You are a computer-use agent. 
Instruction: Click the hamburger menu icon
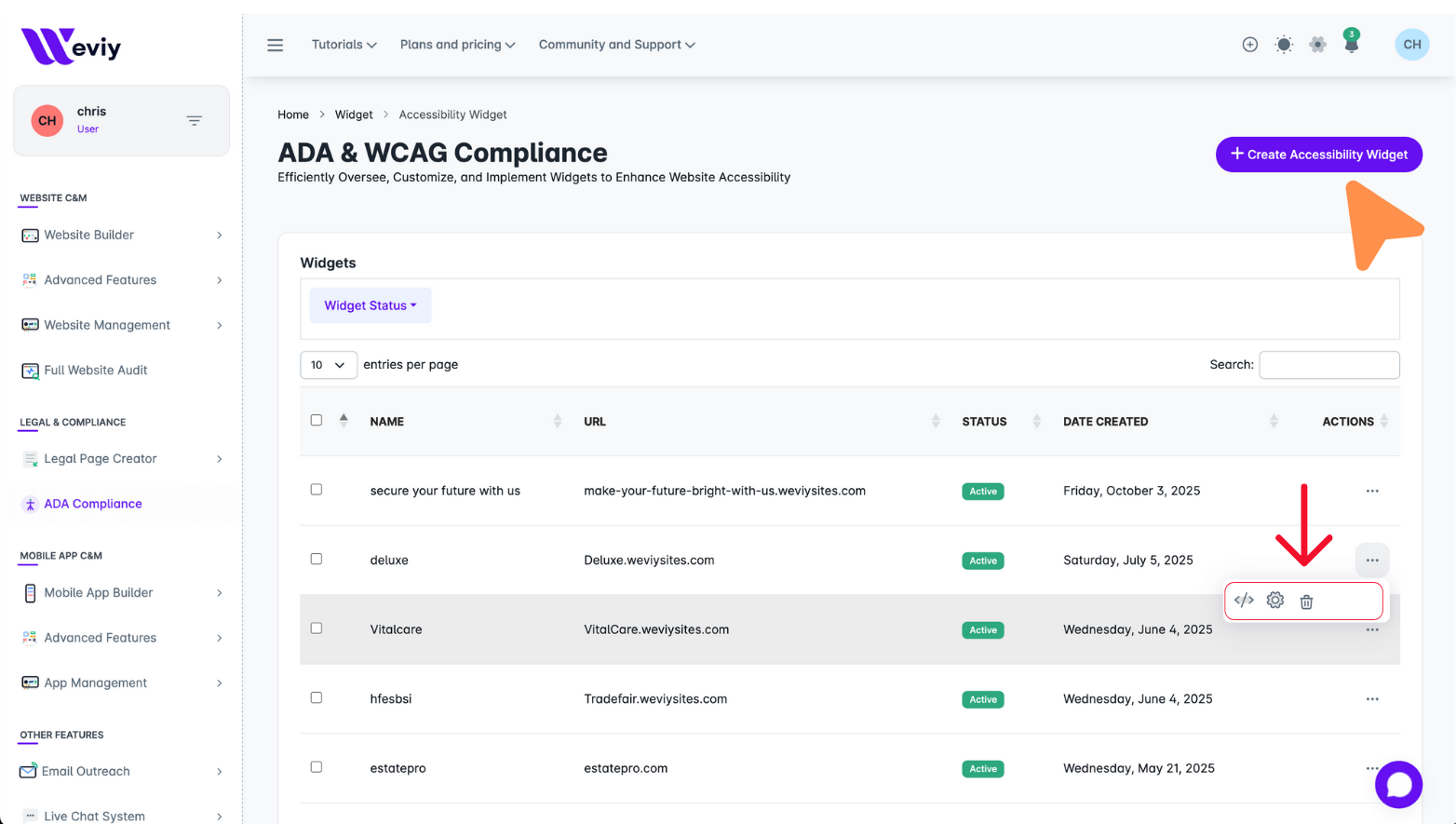point(275,45)
